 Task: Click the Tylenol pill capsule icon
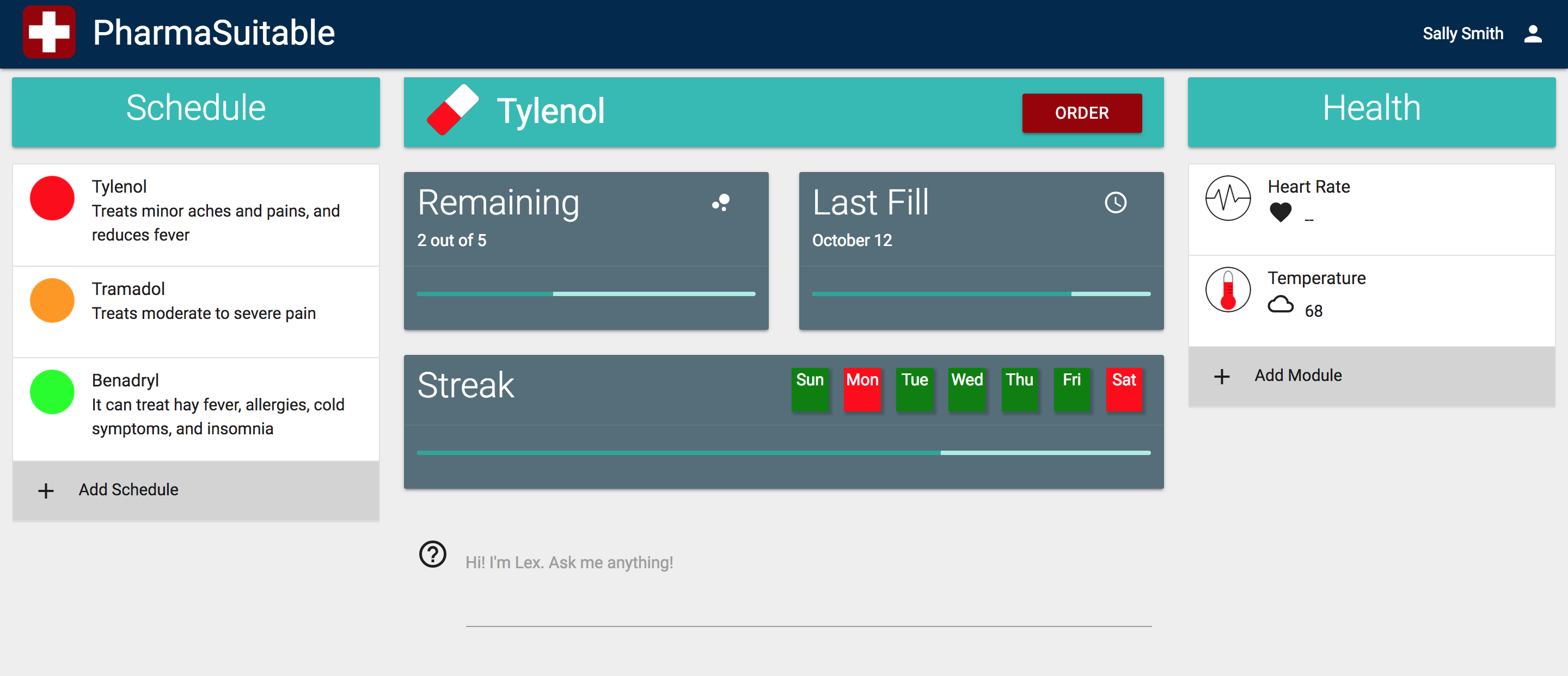(x=452, y=110)
